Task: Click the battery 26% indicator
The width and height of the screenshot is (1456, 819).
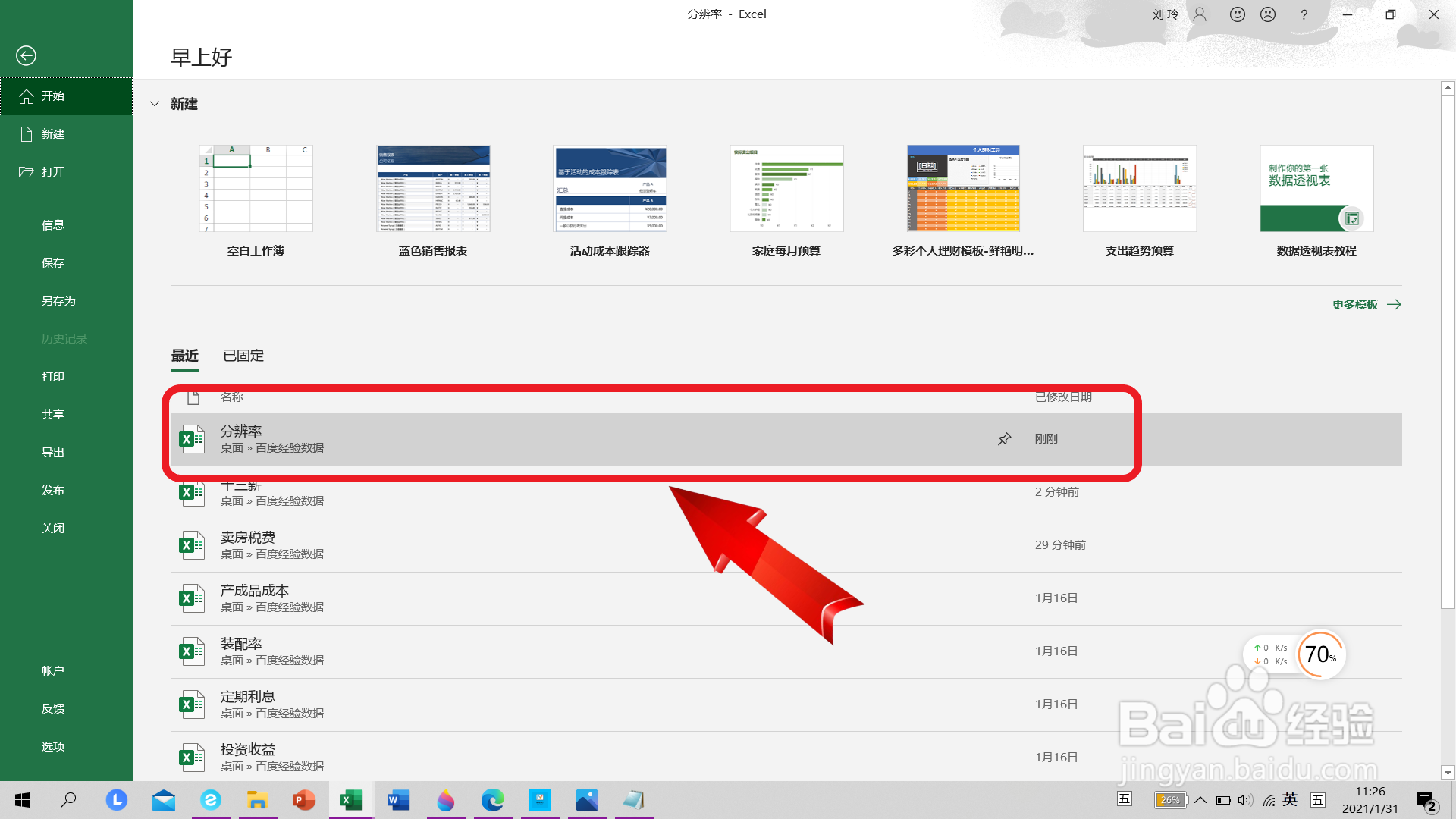Action: [x=1170, y=800]
